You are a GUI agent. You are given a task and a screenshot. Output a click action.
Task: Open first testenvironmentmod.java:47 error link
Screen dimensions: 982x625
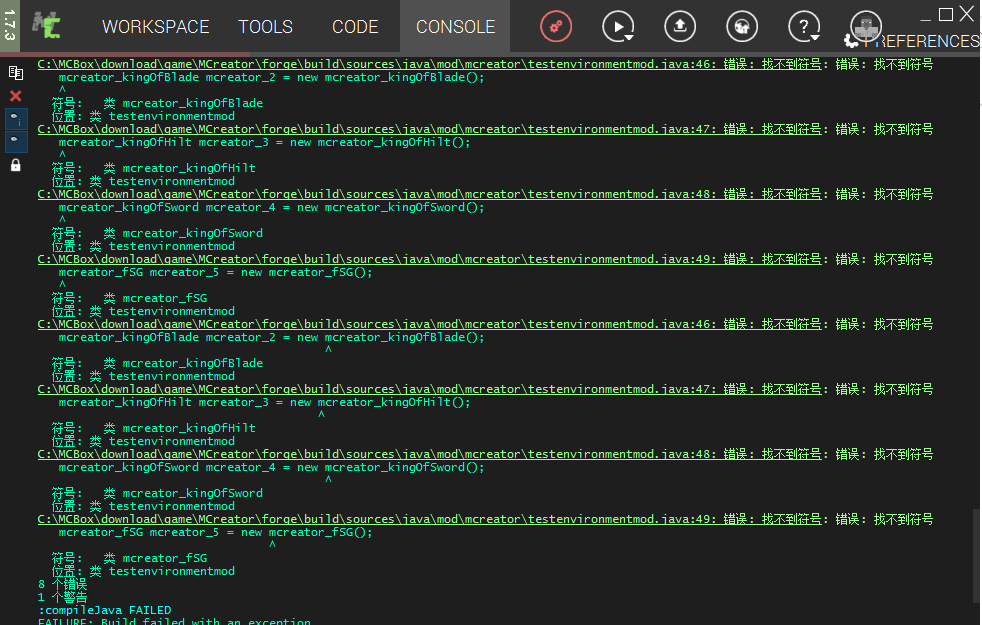(429, 129)
